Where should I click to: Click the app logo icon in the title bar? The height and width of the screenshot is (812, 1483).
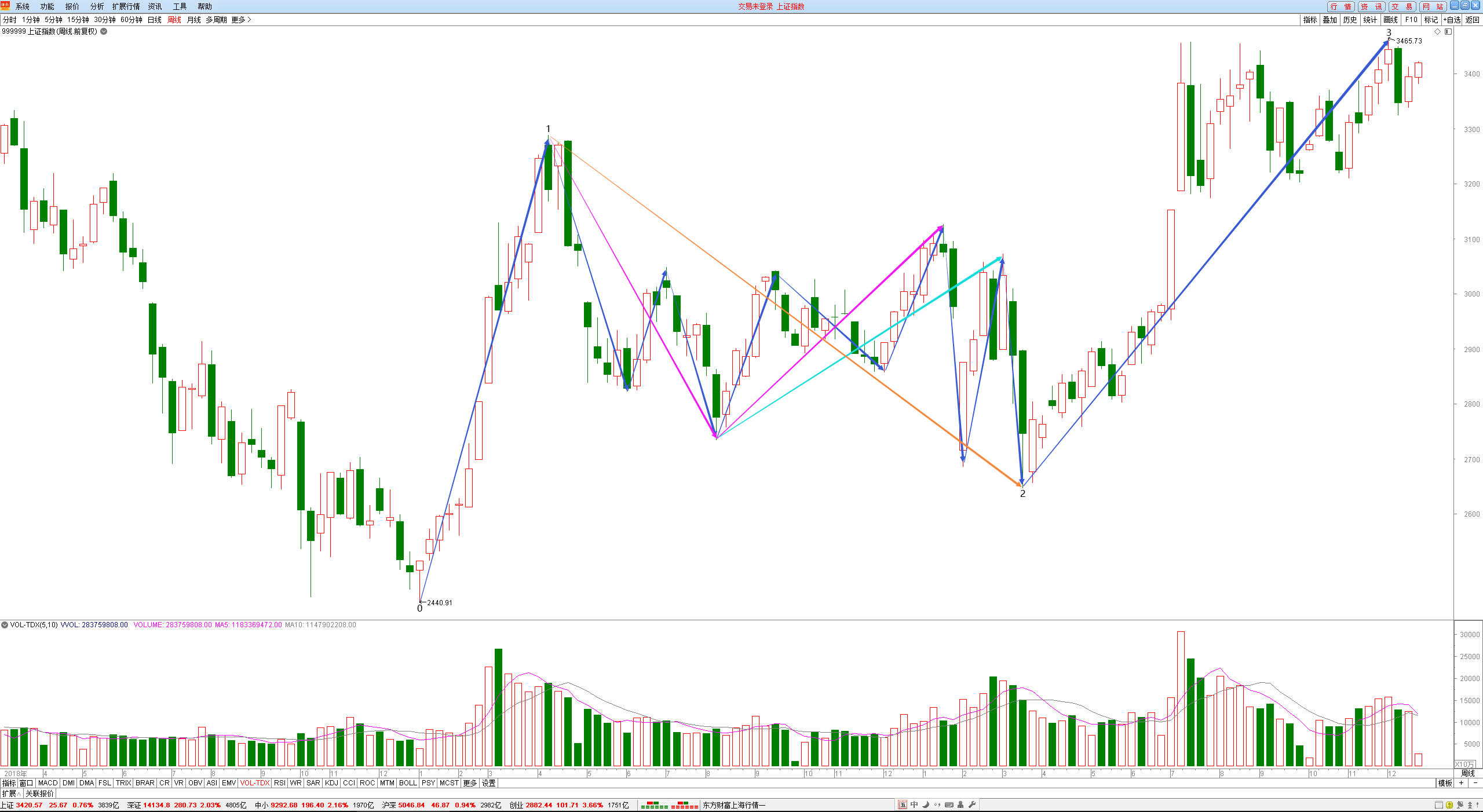point(5,6)
